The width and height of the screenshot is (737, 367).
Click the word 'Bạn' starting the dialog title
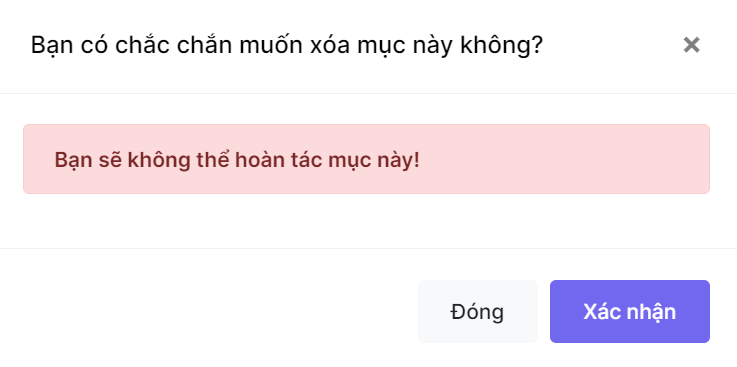tap(51, 46)
